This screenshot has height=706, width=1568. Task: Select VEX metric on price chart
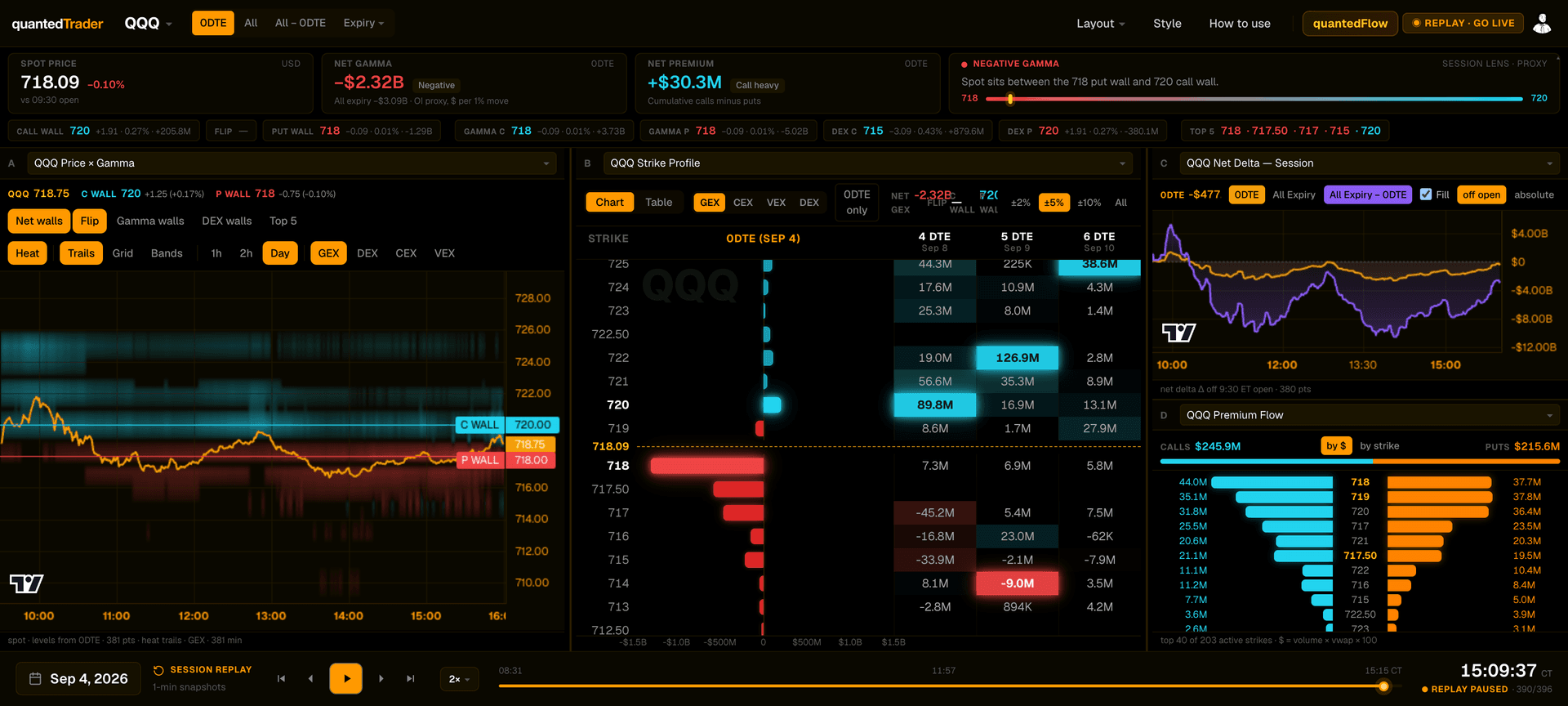(x=444, y=253)
